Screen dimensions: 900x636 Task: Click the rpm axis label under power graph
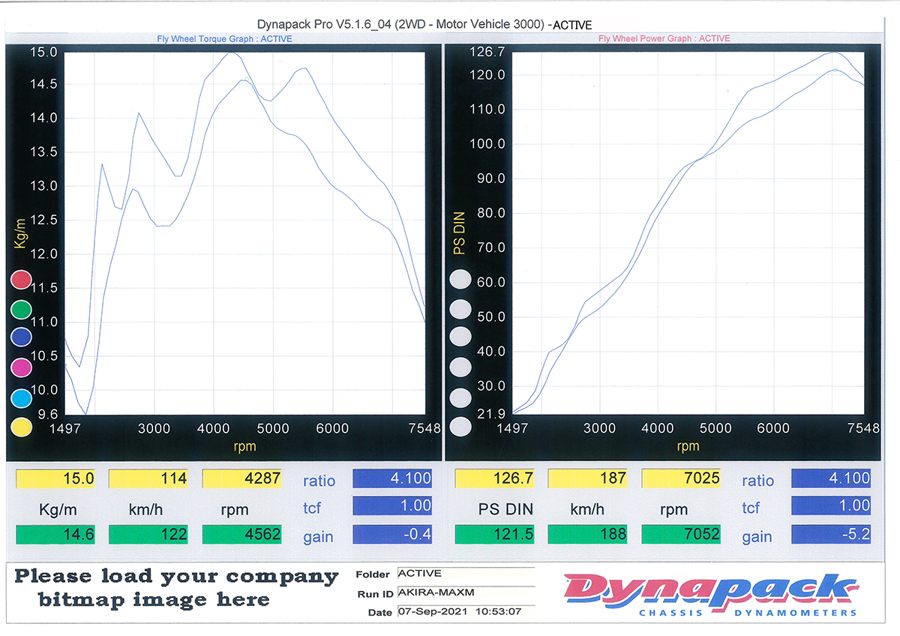(x=688, y=447)
